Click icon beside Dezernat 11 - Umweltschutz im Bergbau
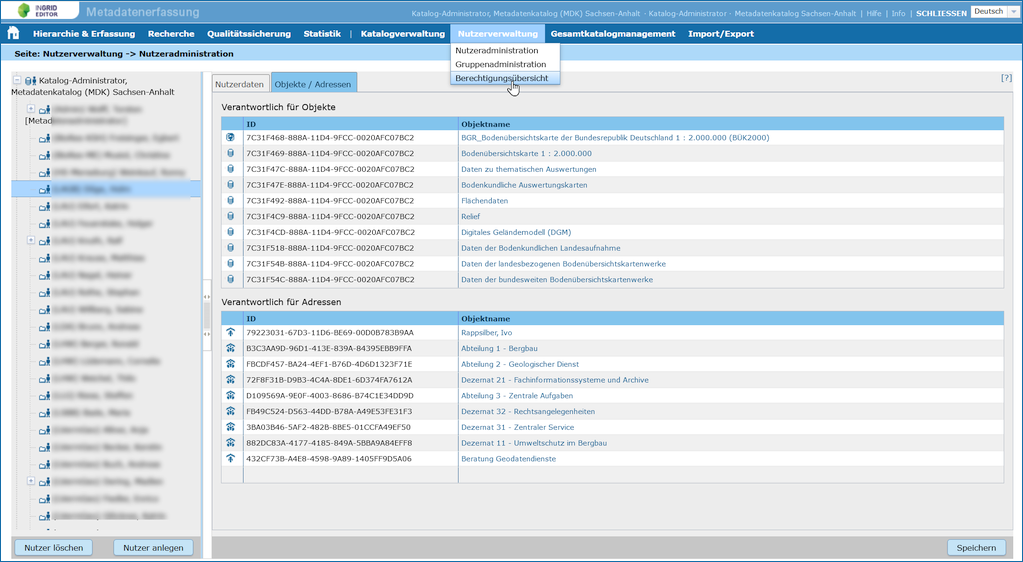Image resolution: width=1023 pixels, height=562 pixels. point(230,443)
